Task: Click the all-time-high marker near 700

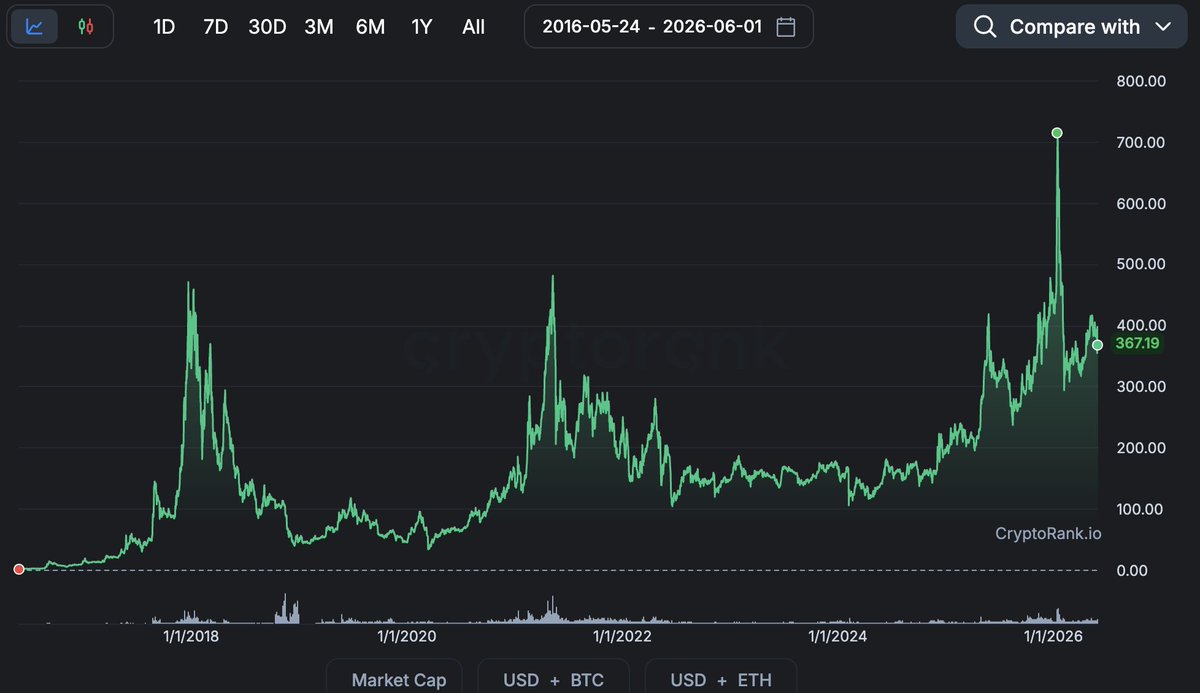Action: [x=1057, y=133]
